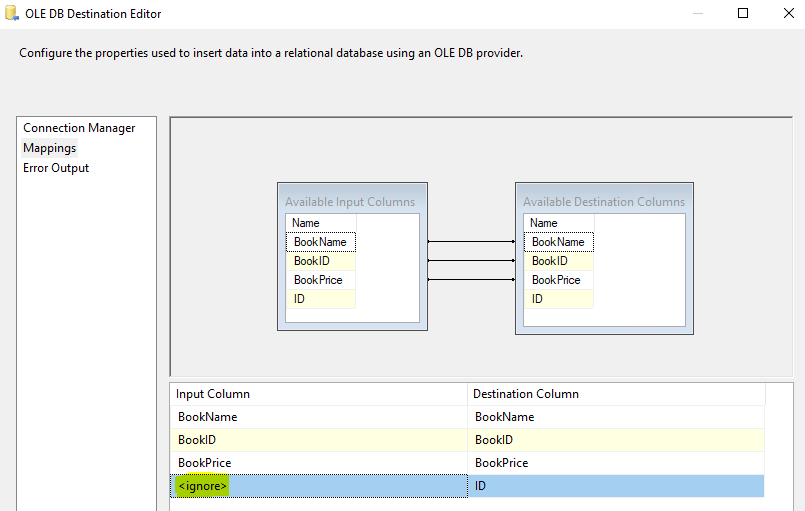Open the BookName input column dropdown cell

coord(318,417)
